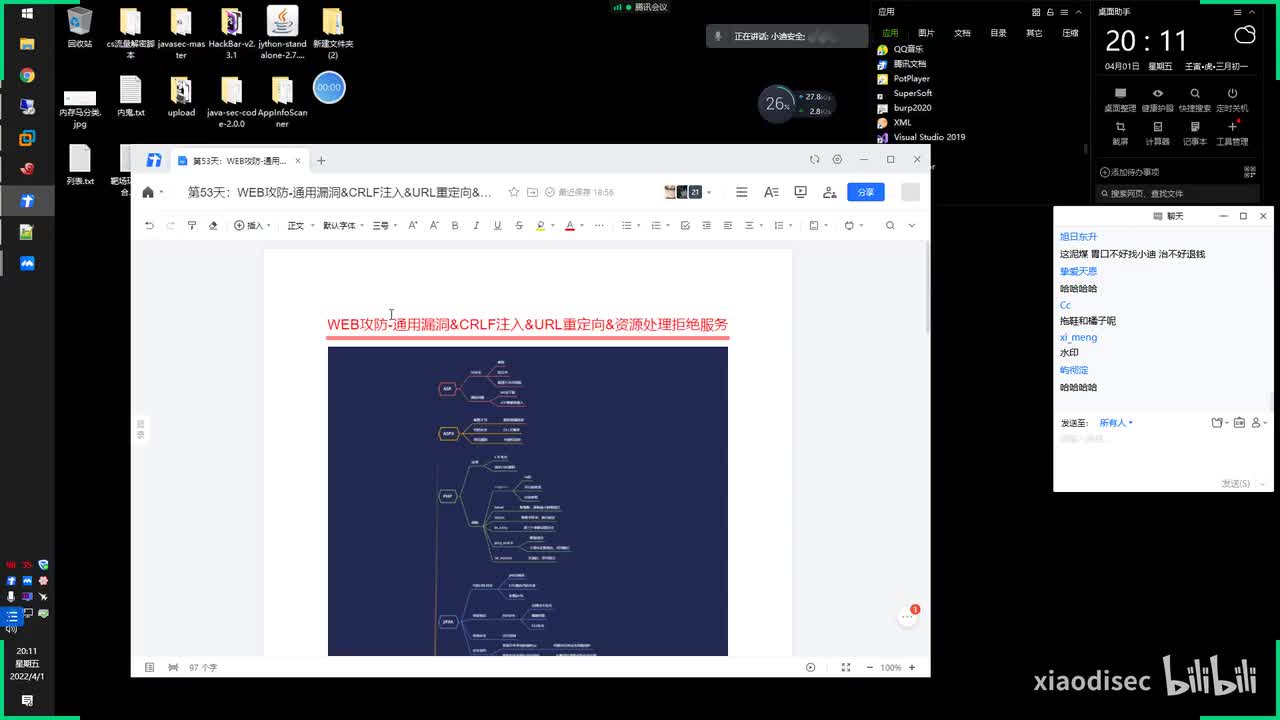Decrease font size with A- icon
Viewport: 1280px width, 720px height.
point(434,226)
